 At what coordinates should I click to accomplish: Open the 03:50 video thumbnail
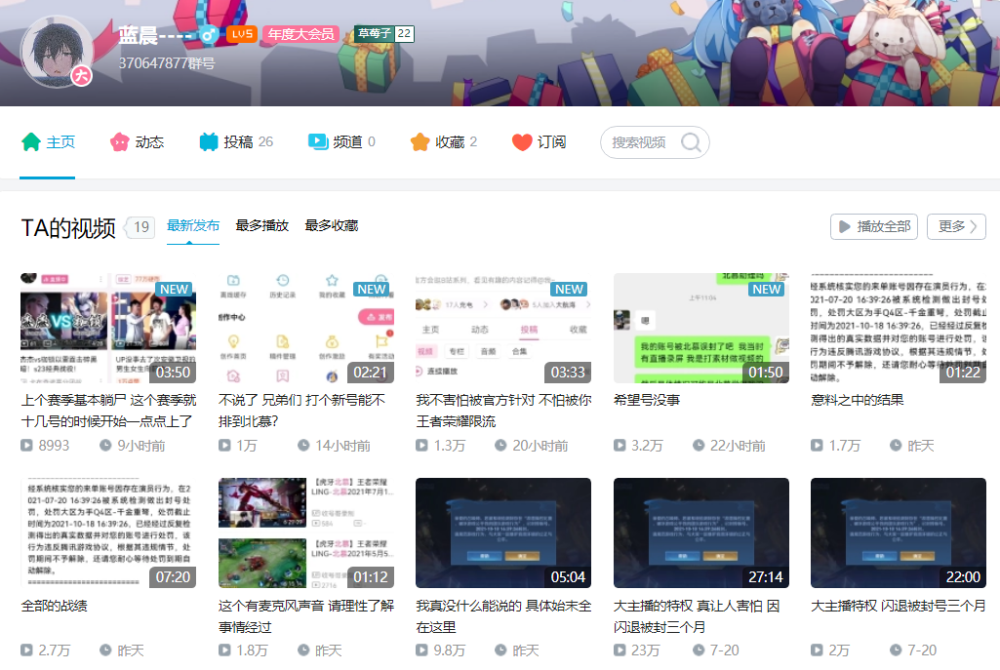[x=108, y=328]
